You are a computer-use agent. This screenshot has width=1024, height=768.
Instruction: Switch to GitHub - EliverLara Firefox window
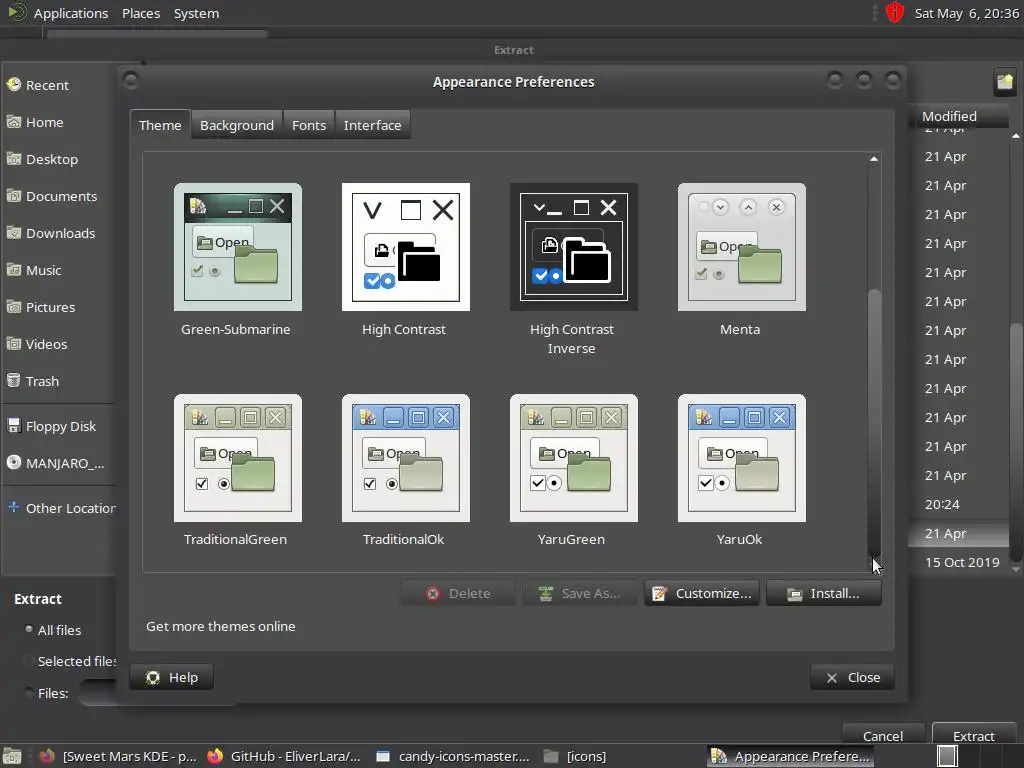(283, 756)
